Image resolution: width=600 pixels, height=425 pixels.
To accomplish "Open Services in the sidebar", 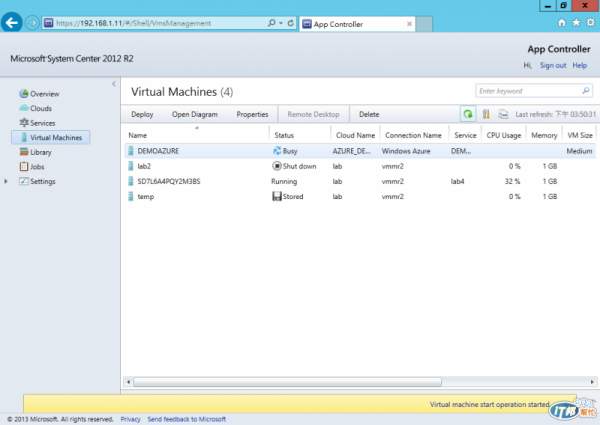I will pos(42,123).
